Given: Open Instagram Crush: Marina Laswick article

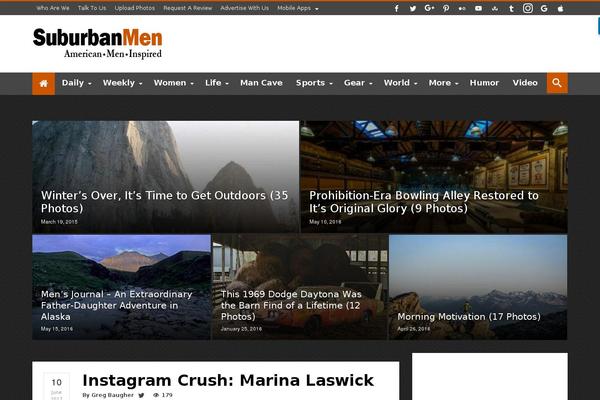Looking at the screenshot, I should coord(228,380).
